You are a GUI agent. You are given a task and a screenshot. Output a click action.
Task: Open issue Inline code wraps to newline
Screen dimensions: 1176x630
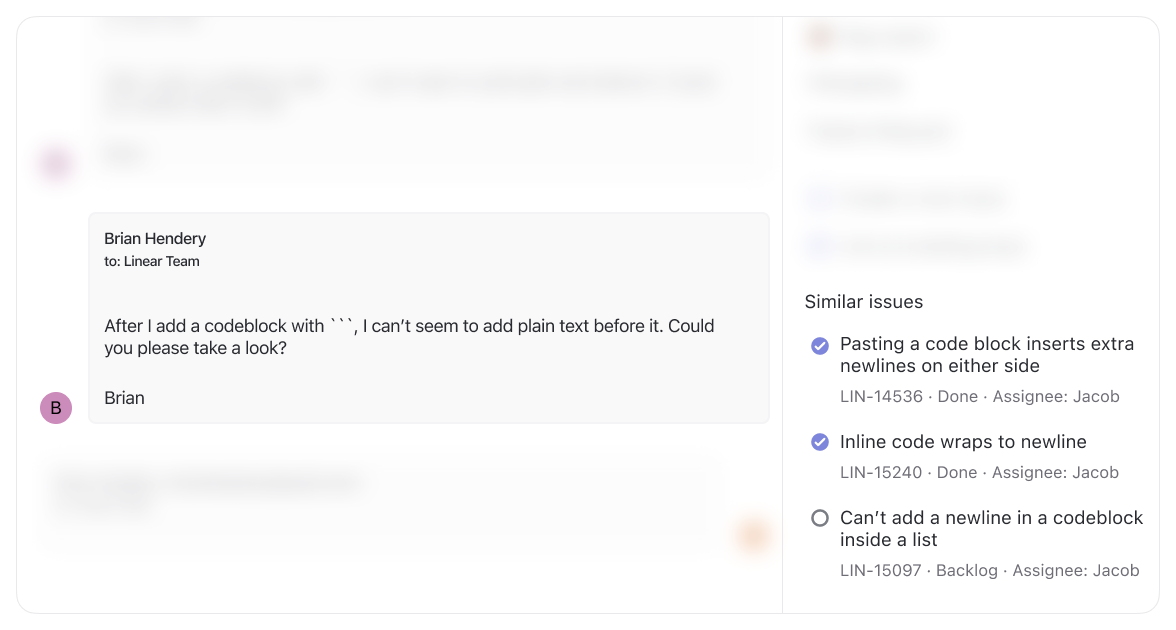[963, 442]
